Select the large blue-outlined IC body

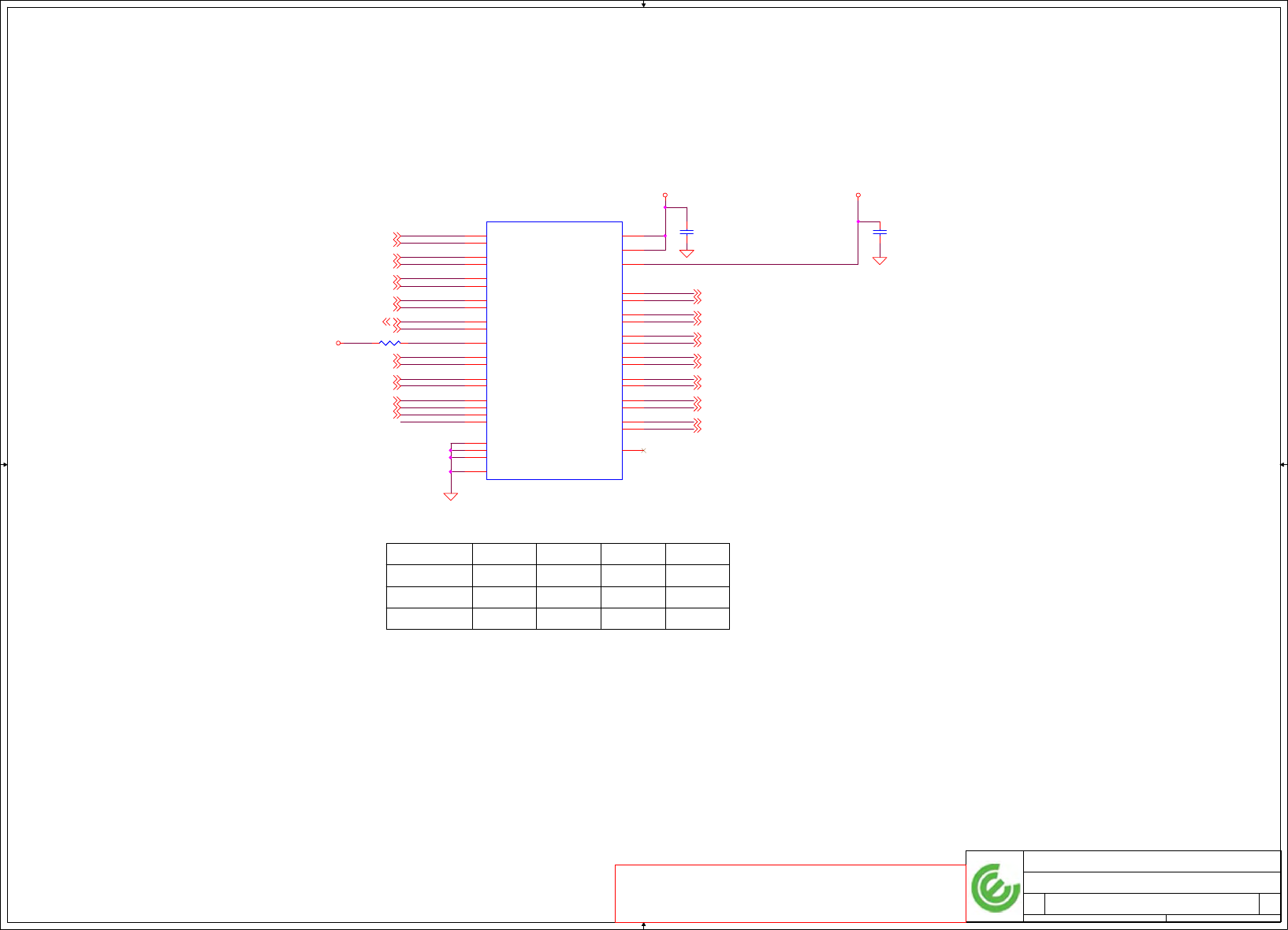click(554, 351)
